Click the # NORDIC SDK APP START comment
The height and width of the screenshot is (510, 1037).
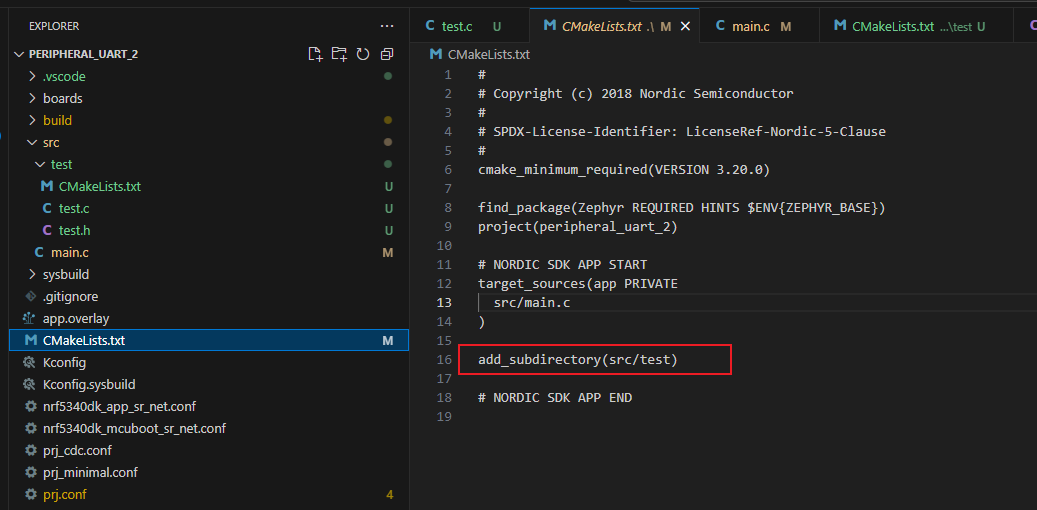[x=563, y=265]
